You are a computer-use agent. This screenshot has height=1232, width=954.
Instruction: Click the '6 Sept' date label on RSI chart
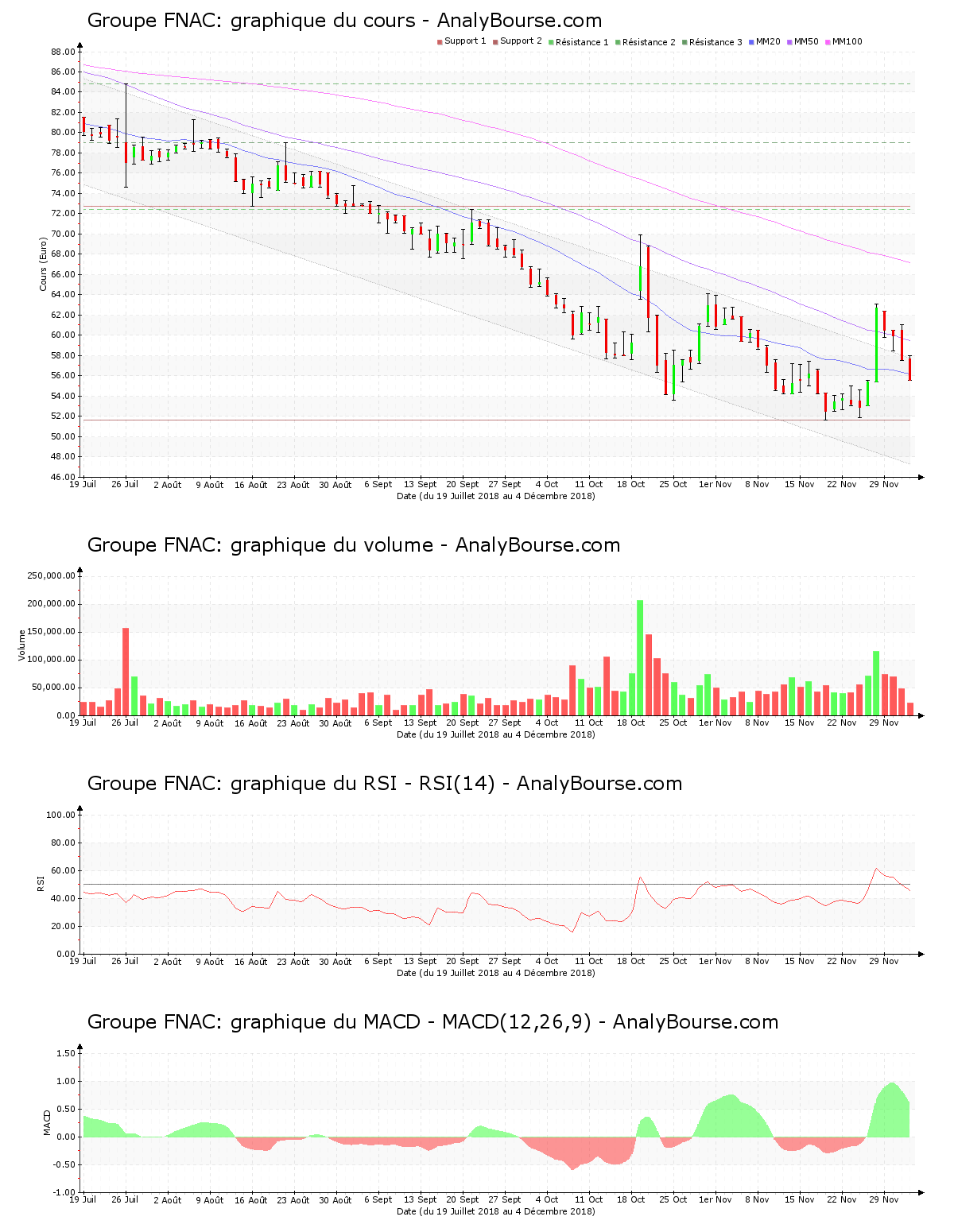[x=378, y=962]
